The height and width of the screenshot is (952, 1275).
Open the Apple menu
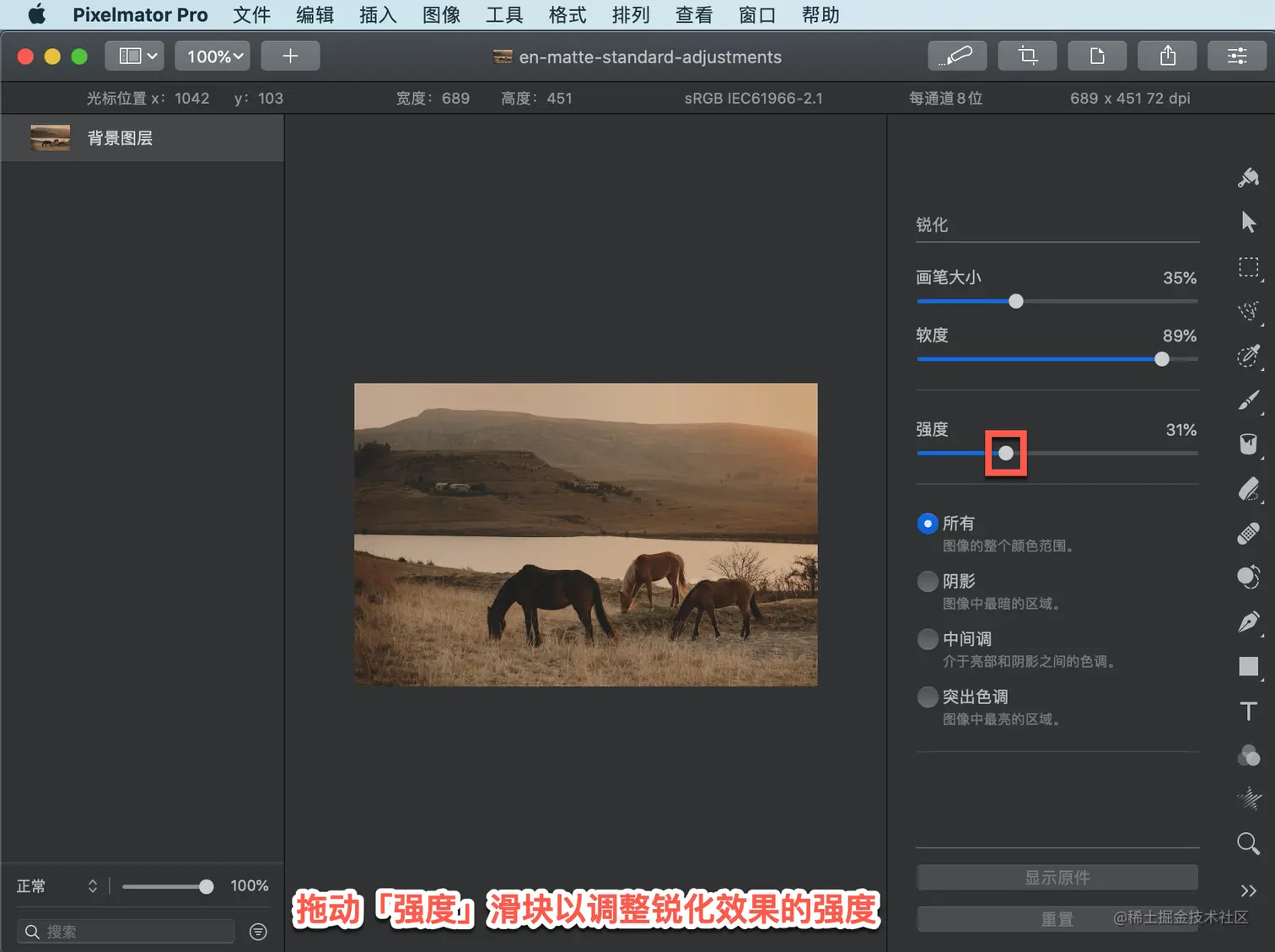coord(37,14)
